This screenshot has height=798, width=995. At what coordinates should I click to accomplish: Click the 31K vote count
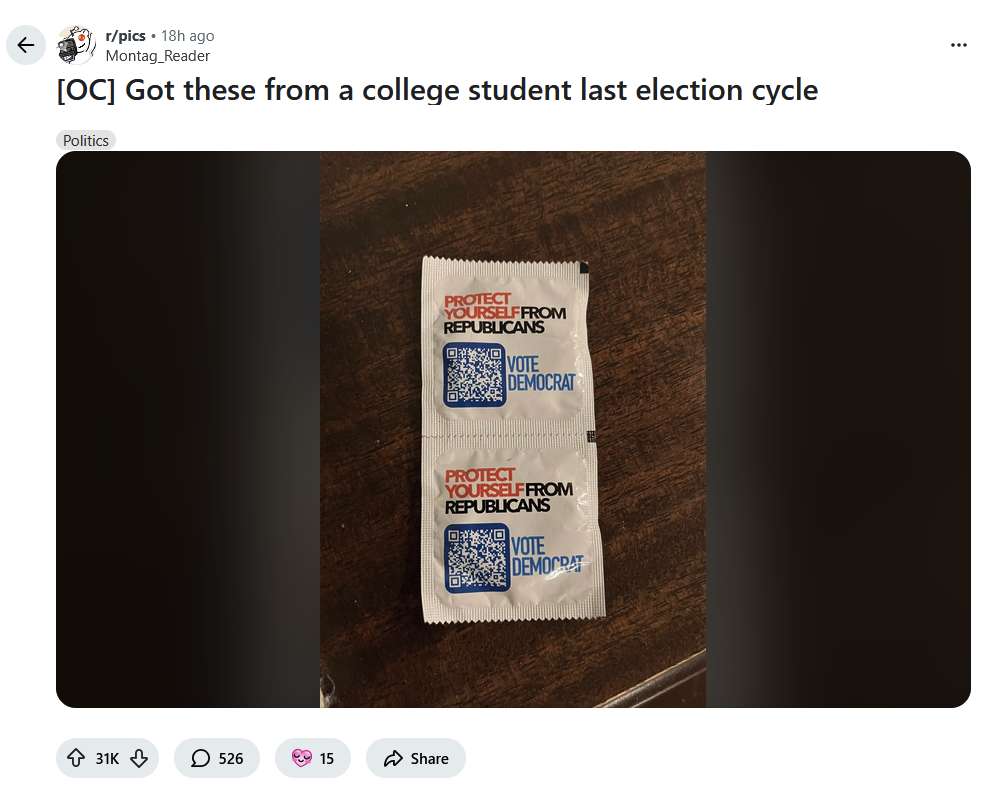(107, 759)
